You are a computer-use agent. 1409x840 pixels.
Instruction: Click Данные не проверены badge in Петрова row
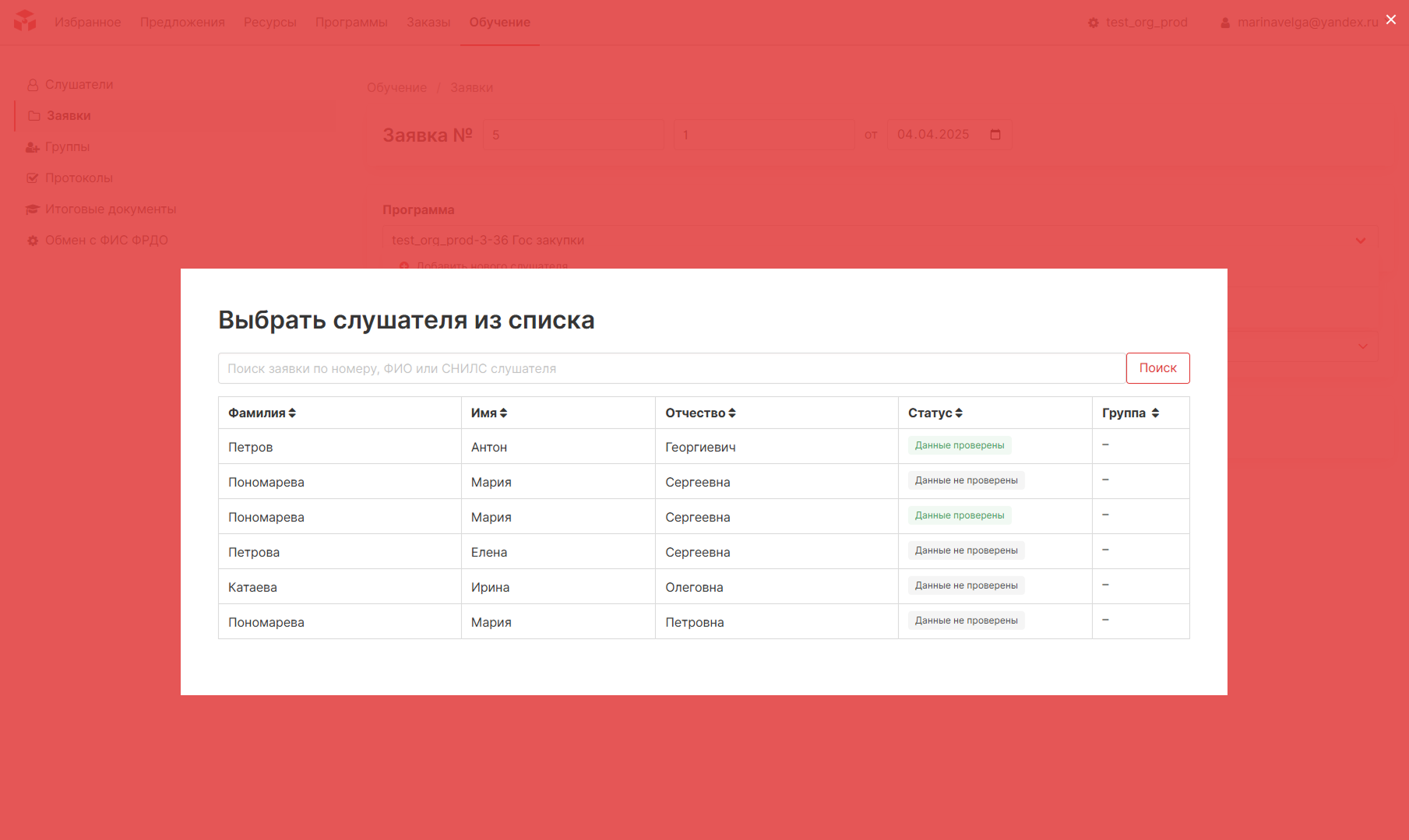[967, 550]
